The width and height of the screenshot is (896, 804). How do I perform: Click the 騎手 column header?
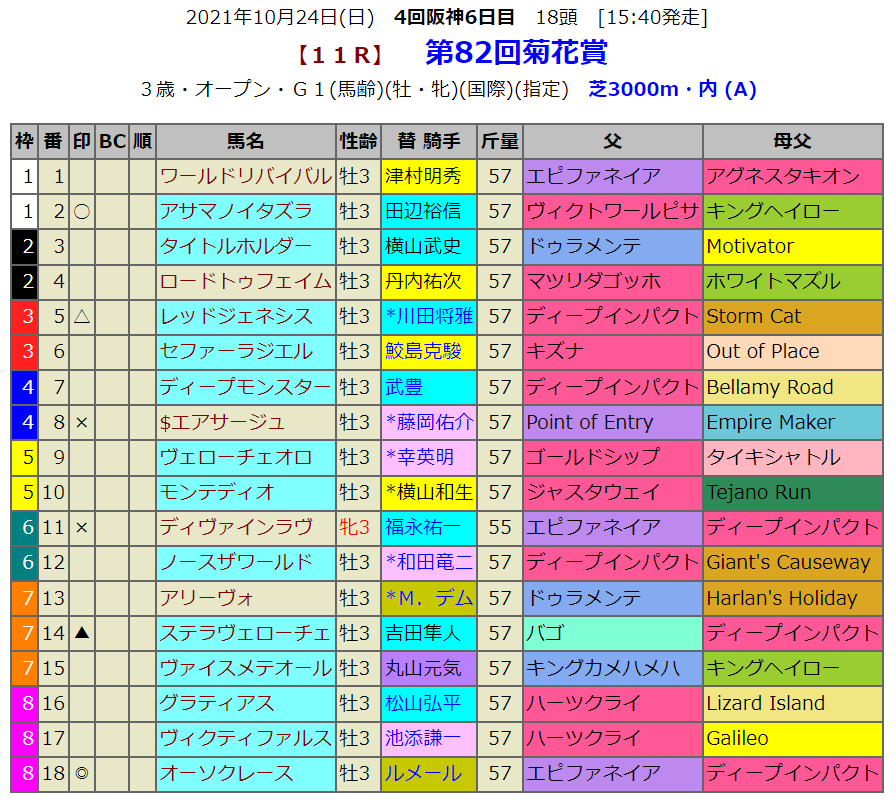point(428,141)
